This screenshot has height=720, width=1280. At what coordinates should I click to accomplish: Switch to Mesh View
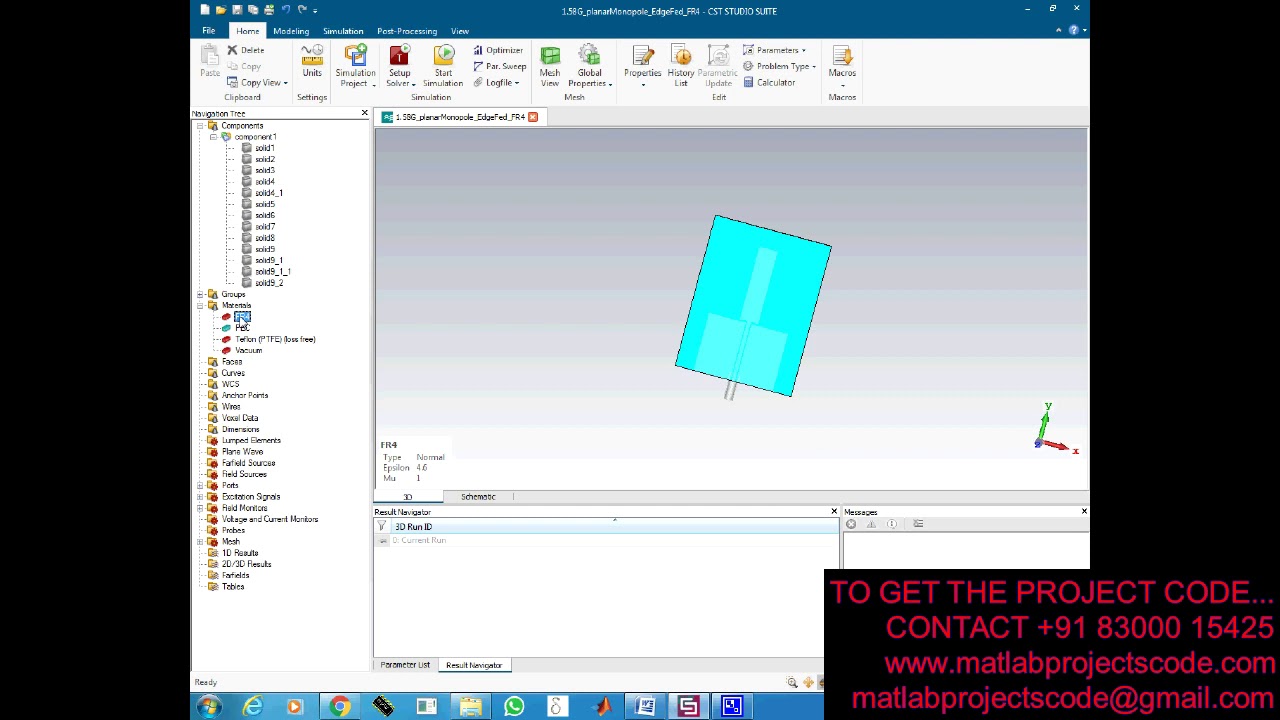(x=550, y=66)
